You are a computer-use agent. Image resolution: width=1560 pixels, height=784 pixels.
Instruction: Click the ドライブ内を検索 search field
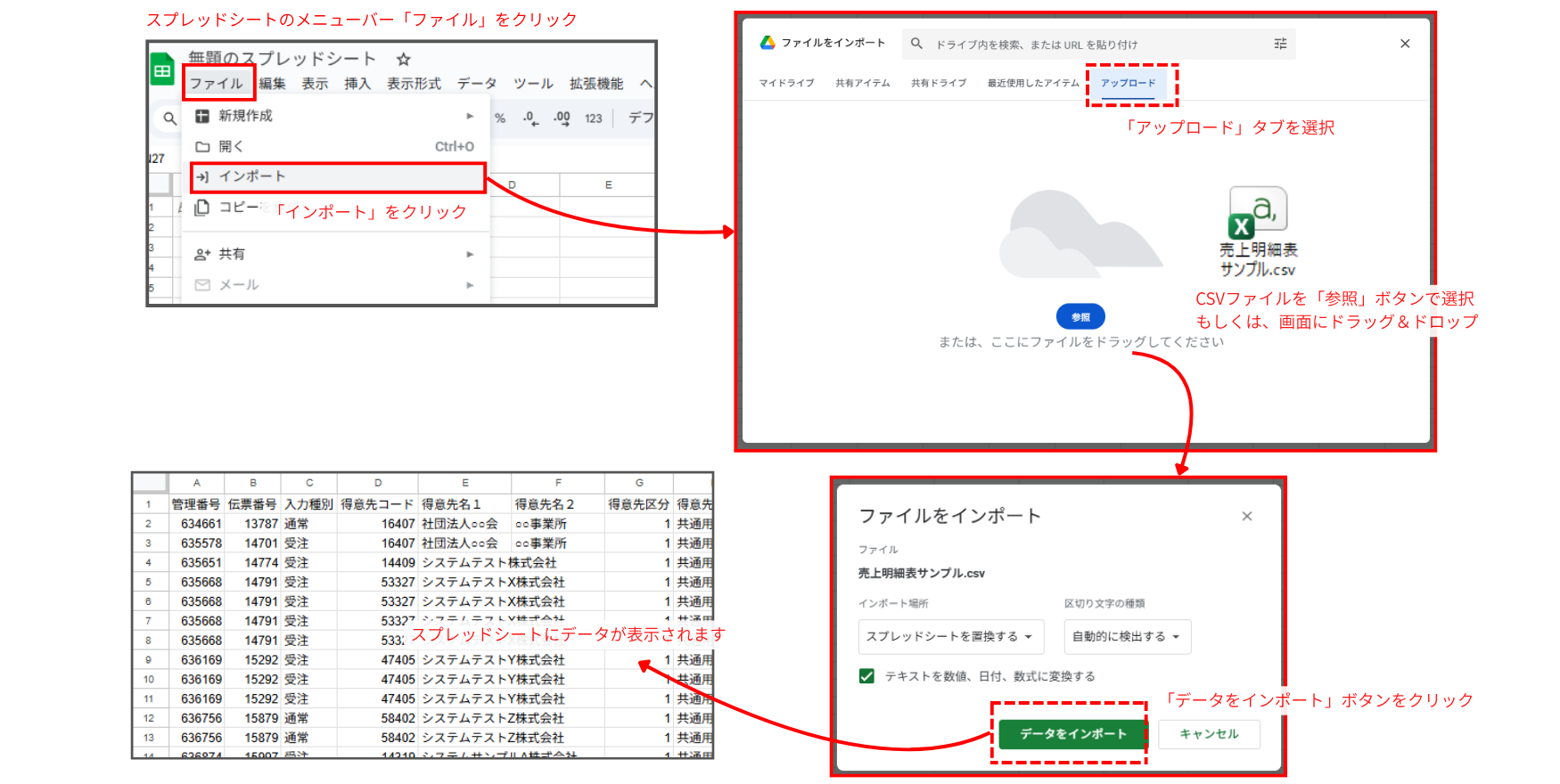(1098, 44)
